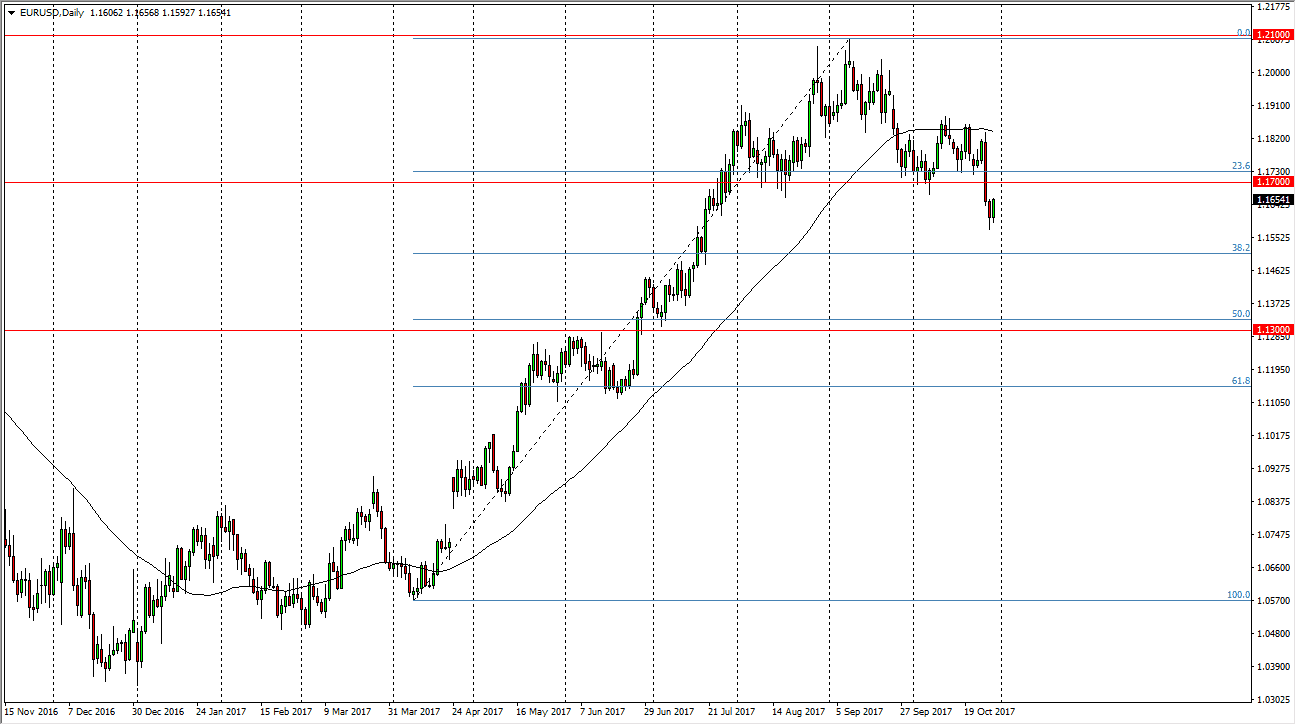Select the current price tag 1.16541
Image resolution: width=1296 pixels, height=725 pixels.
click(1271, 199)
